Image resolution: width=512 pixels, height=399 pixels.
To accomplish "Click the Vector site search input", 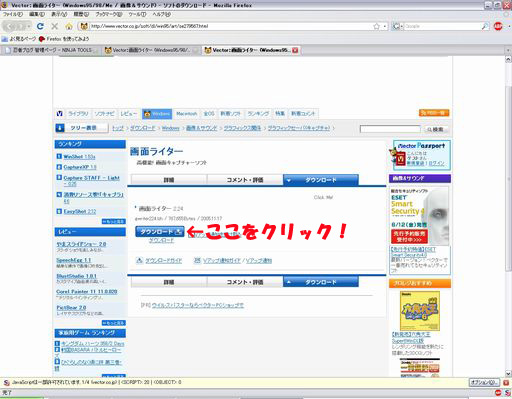I will pyautogui.click(x=390, y=129).
